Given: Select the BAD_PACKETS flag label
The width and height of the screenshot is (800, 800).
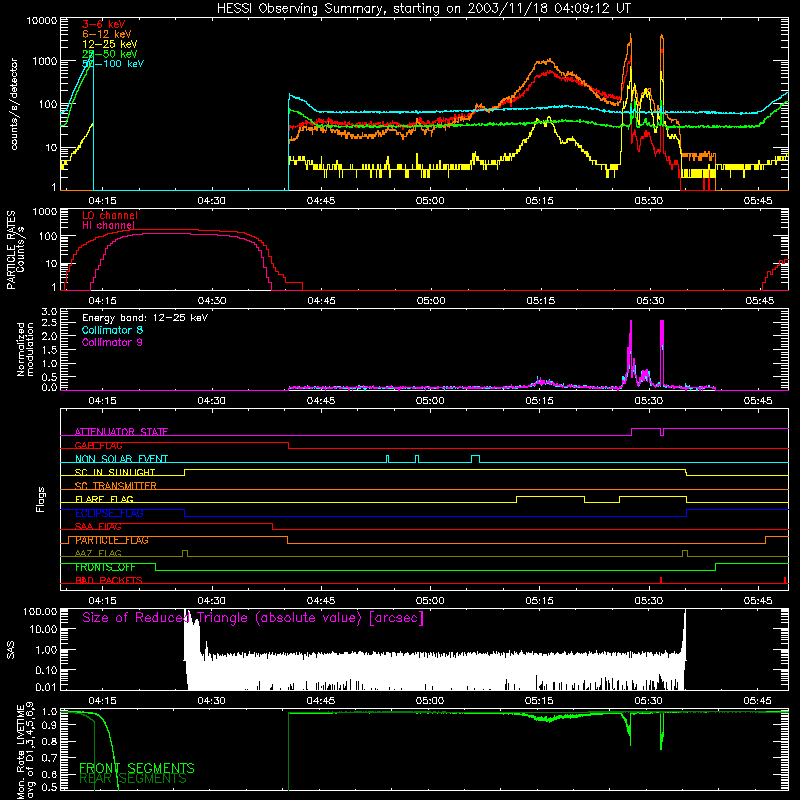Looking at the screenshot, I should click(x=109, y=580).
